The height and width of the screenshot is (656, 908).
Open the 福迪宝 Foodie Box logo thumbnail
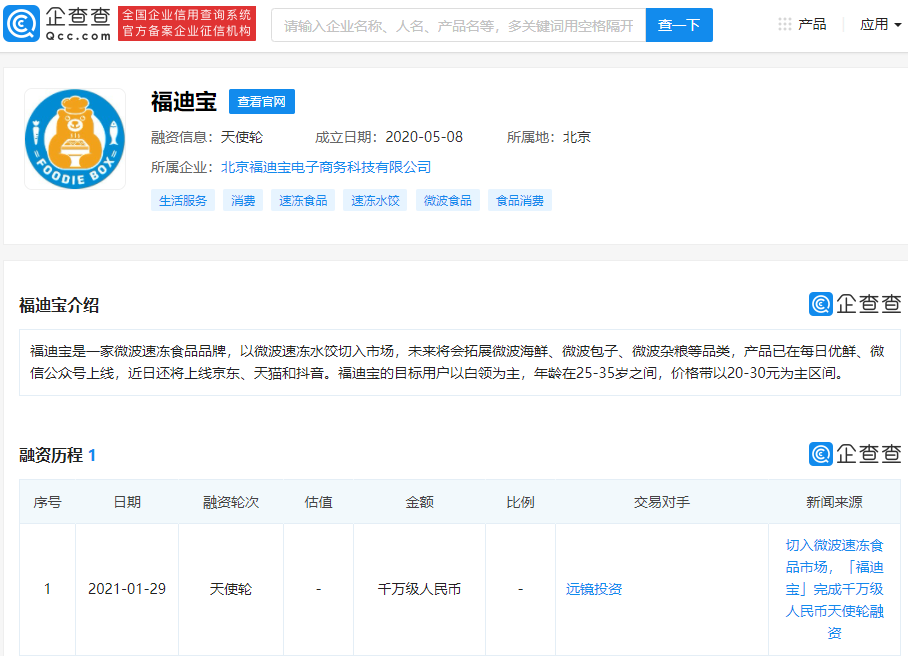75,139
